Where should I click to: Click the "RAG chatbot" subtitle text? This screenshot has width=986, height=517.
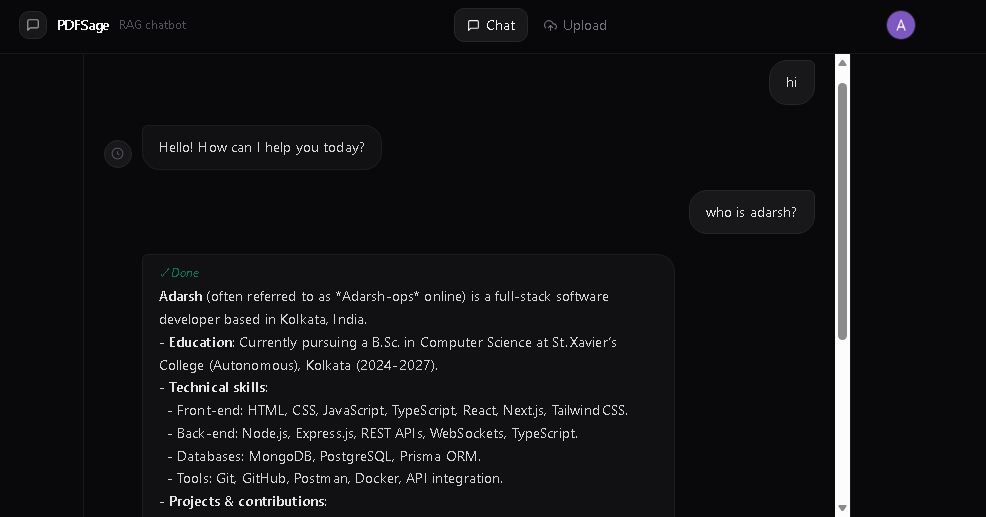tap(152, 25)
